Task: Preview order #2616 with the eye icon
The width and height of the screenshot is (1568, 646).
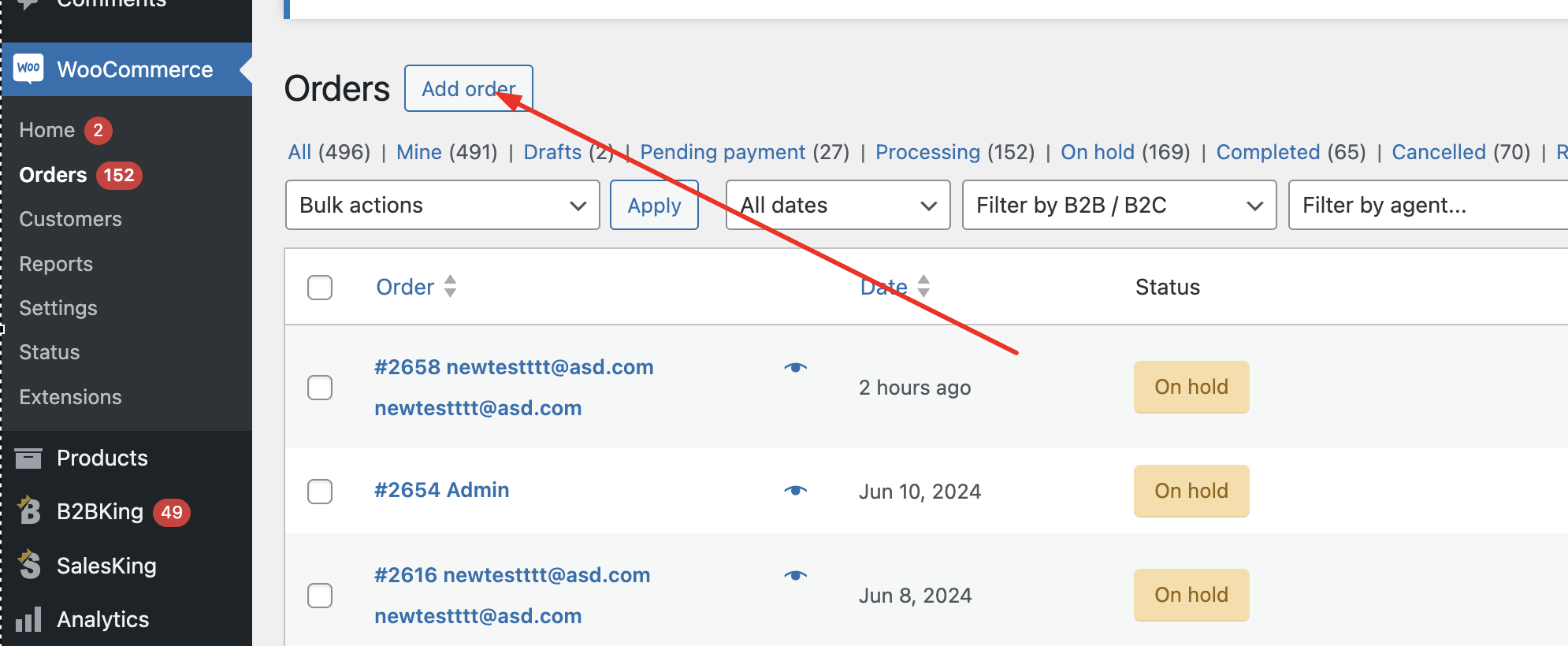Action: pos(796,575)
